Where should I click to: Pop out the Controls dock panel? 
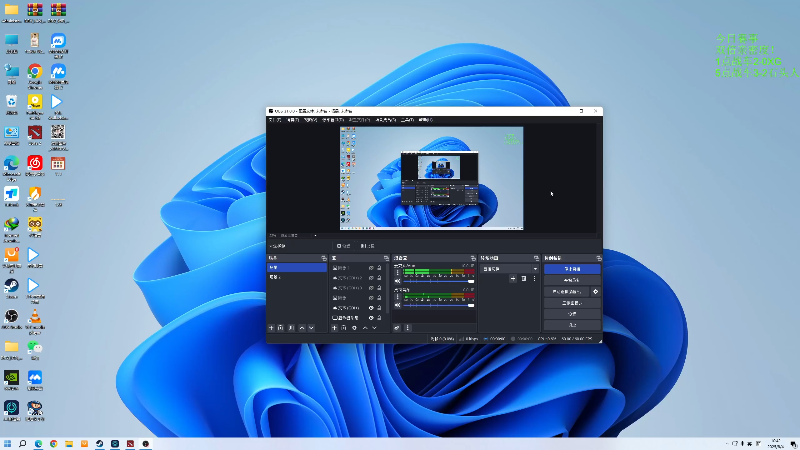point(598,258)
